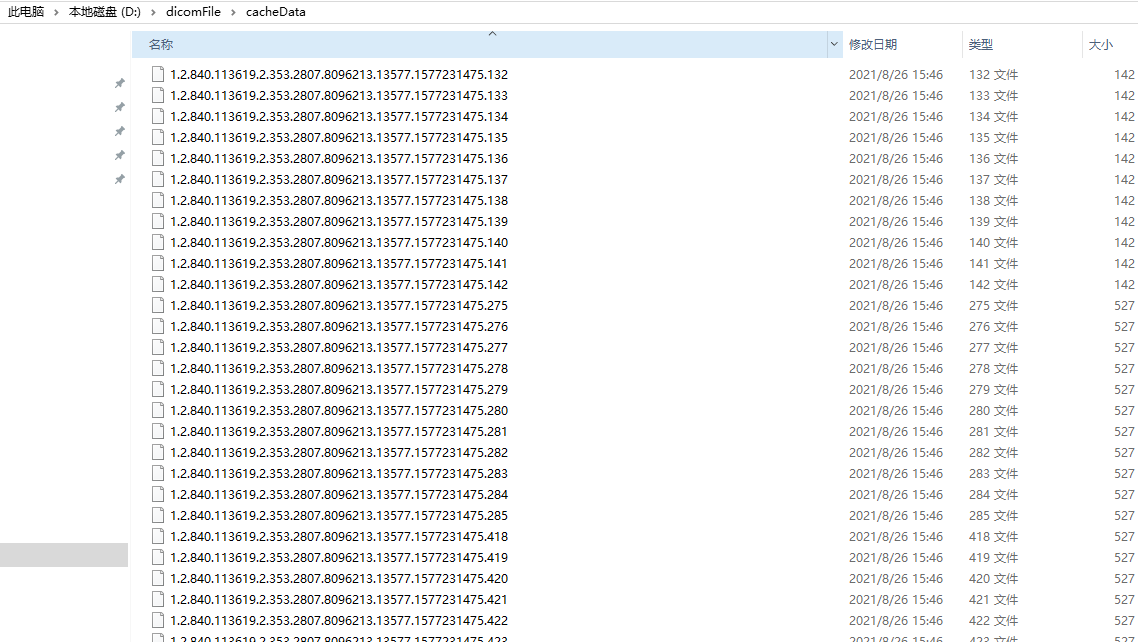
Task: Click the document icon for file ending .140
Action: click(158, 242)
